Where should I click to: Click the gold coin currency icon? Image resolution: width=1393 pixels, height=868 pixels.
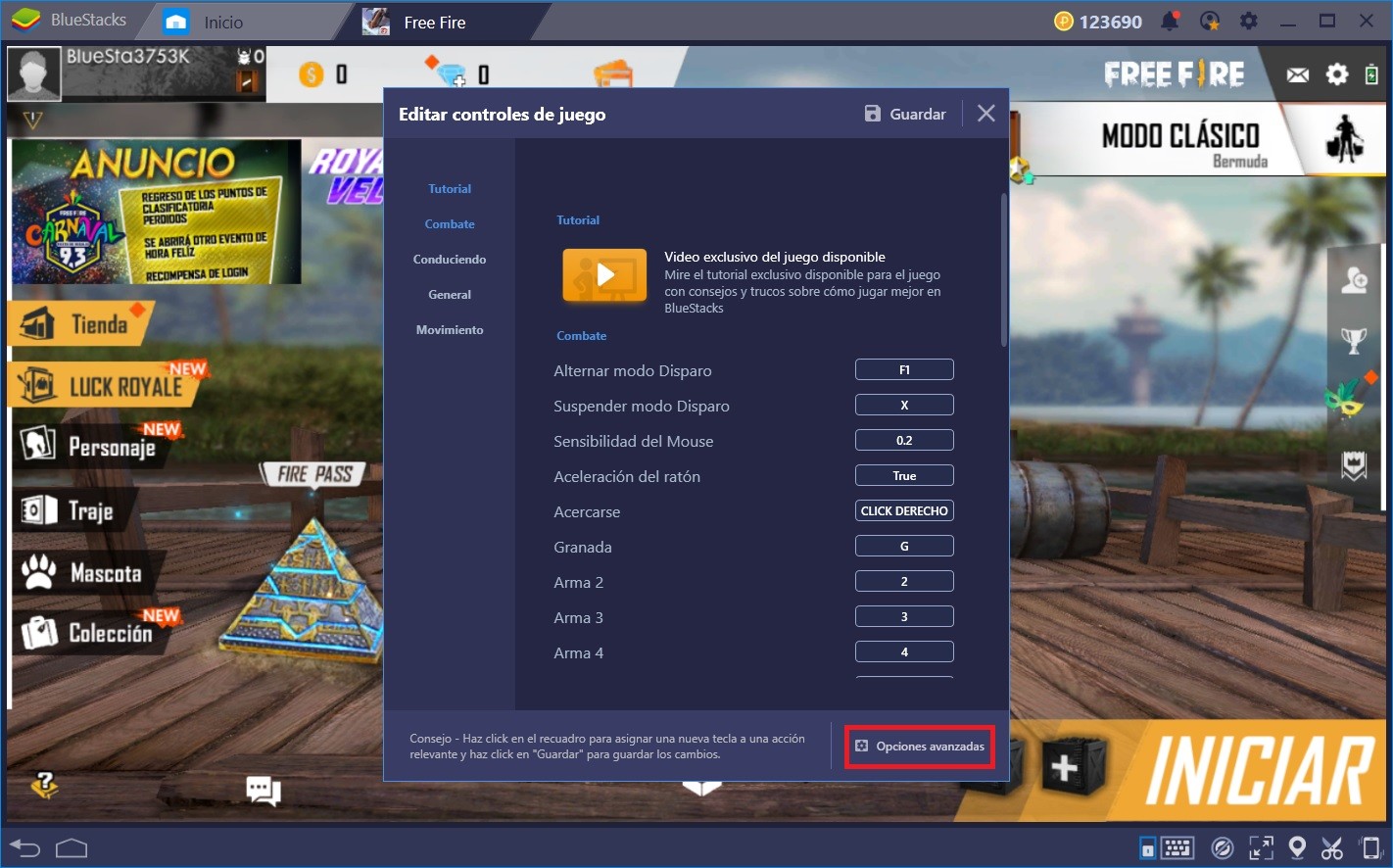pyautogui.click(x=312, y=74)
